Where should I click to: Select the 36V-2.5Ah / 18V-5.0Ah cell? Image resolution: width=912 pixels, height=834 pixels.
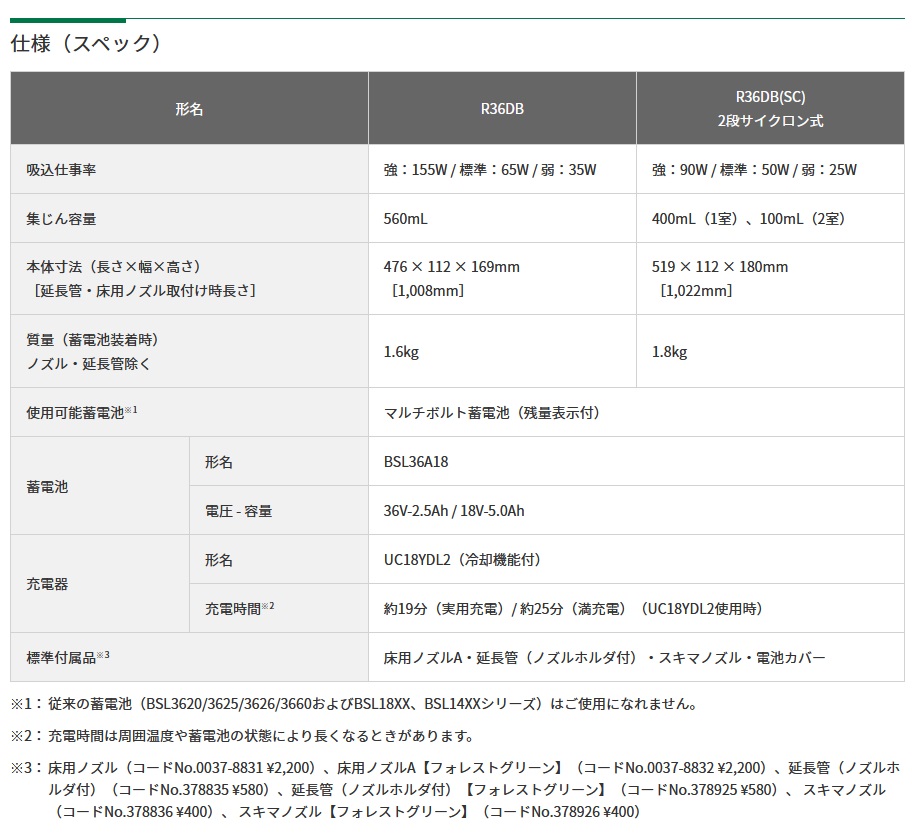pos(636,511)
